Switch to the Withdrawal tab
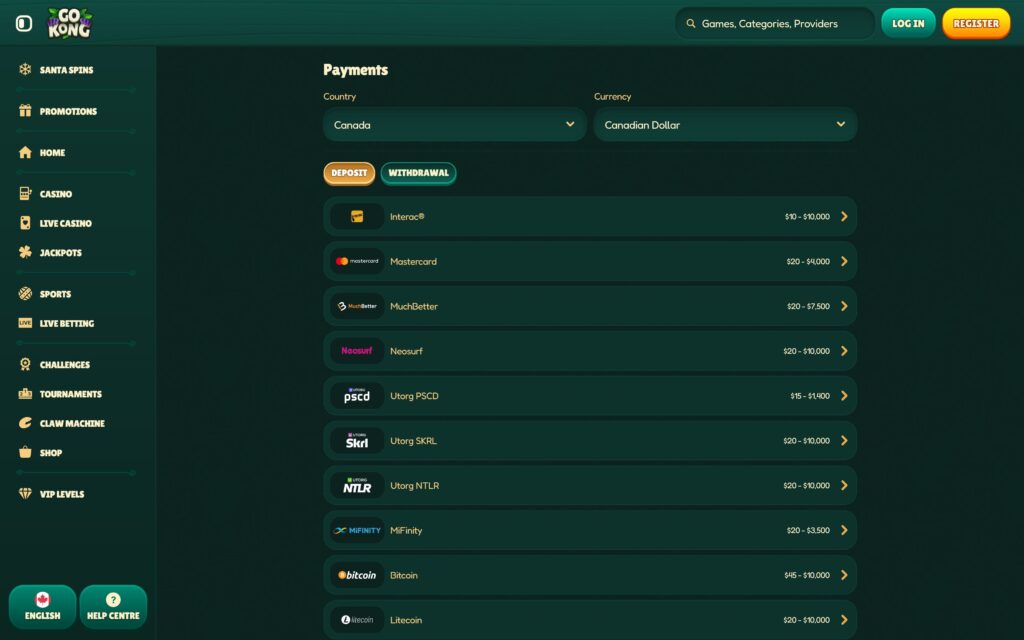The width and height of the screenshot is (1024, 640). click(x=419, y=172)
